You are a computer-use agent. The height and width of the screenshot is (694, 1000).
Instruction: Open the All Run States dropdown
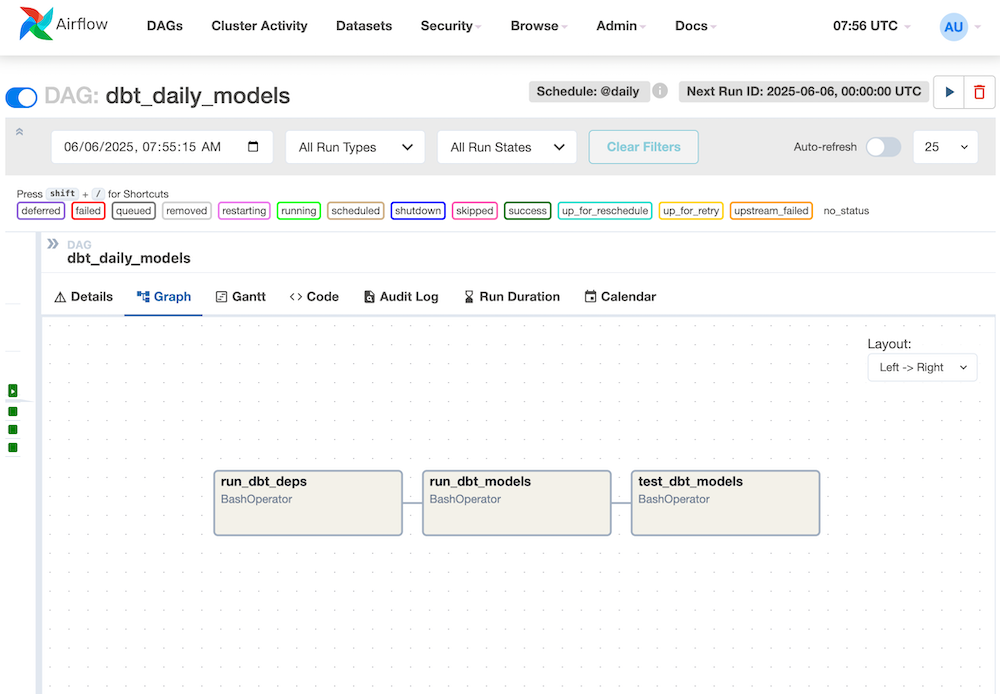[507, 147]
